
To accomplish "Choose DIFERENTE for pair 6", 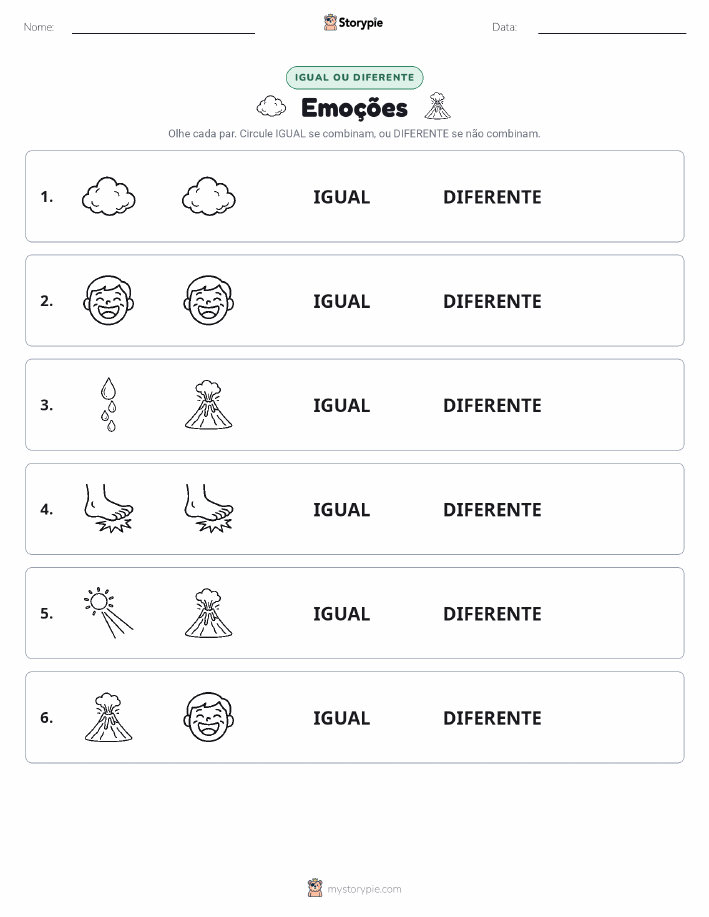I will pyautogui.click(x=492, y=718).
